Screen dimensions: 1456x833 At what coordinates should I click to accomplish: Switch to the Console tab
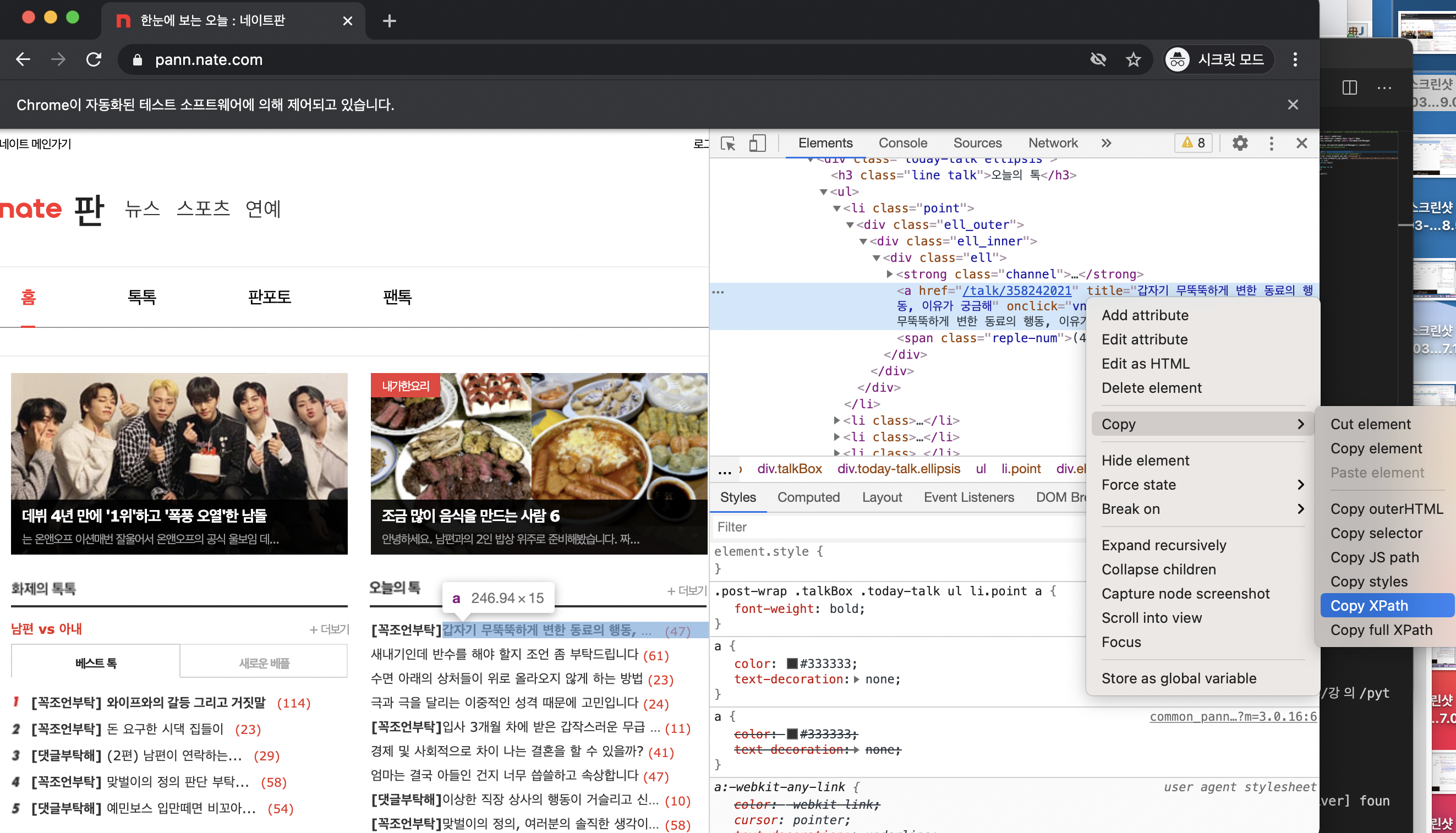[x=902, y=143]
